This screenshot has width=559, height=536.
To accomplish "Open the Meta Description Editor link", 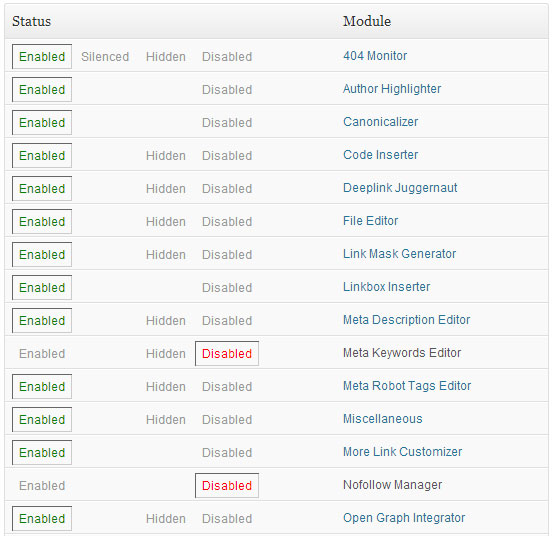I will [x=406, y=320].
